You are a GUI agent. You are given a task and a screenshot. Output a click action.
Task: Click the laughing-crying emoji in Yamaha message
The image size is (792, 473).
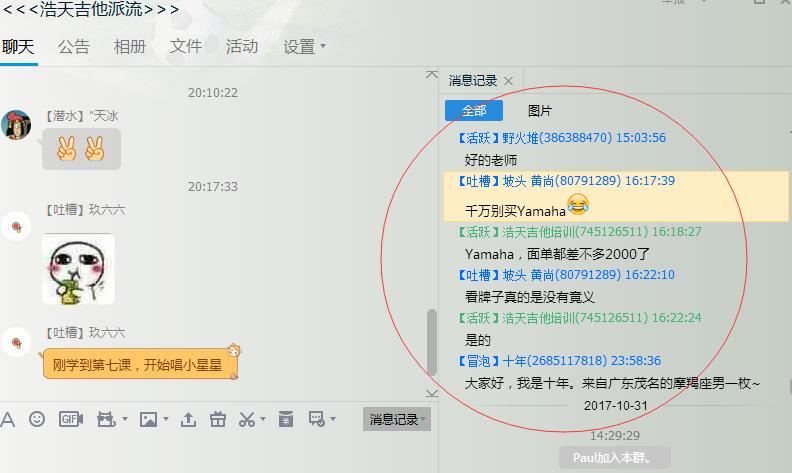pos(578,204)
